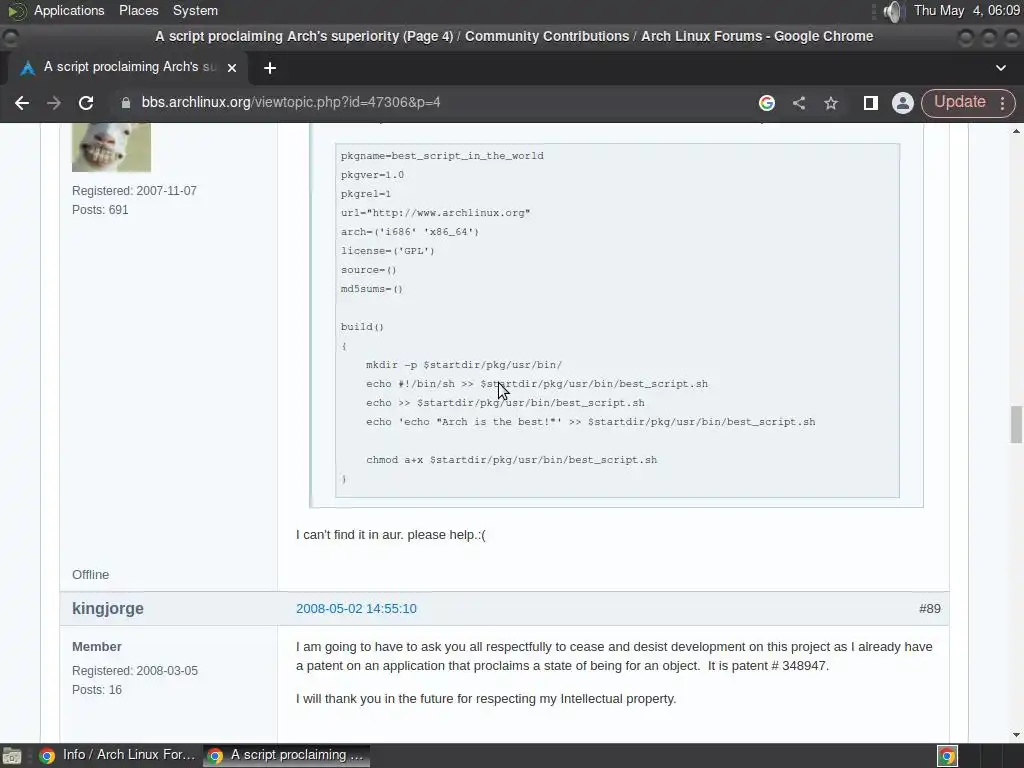Close the Arch script tab
The image size is (1024, 768).
pyautogui.click(x=232, y=68)
